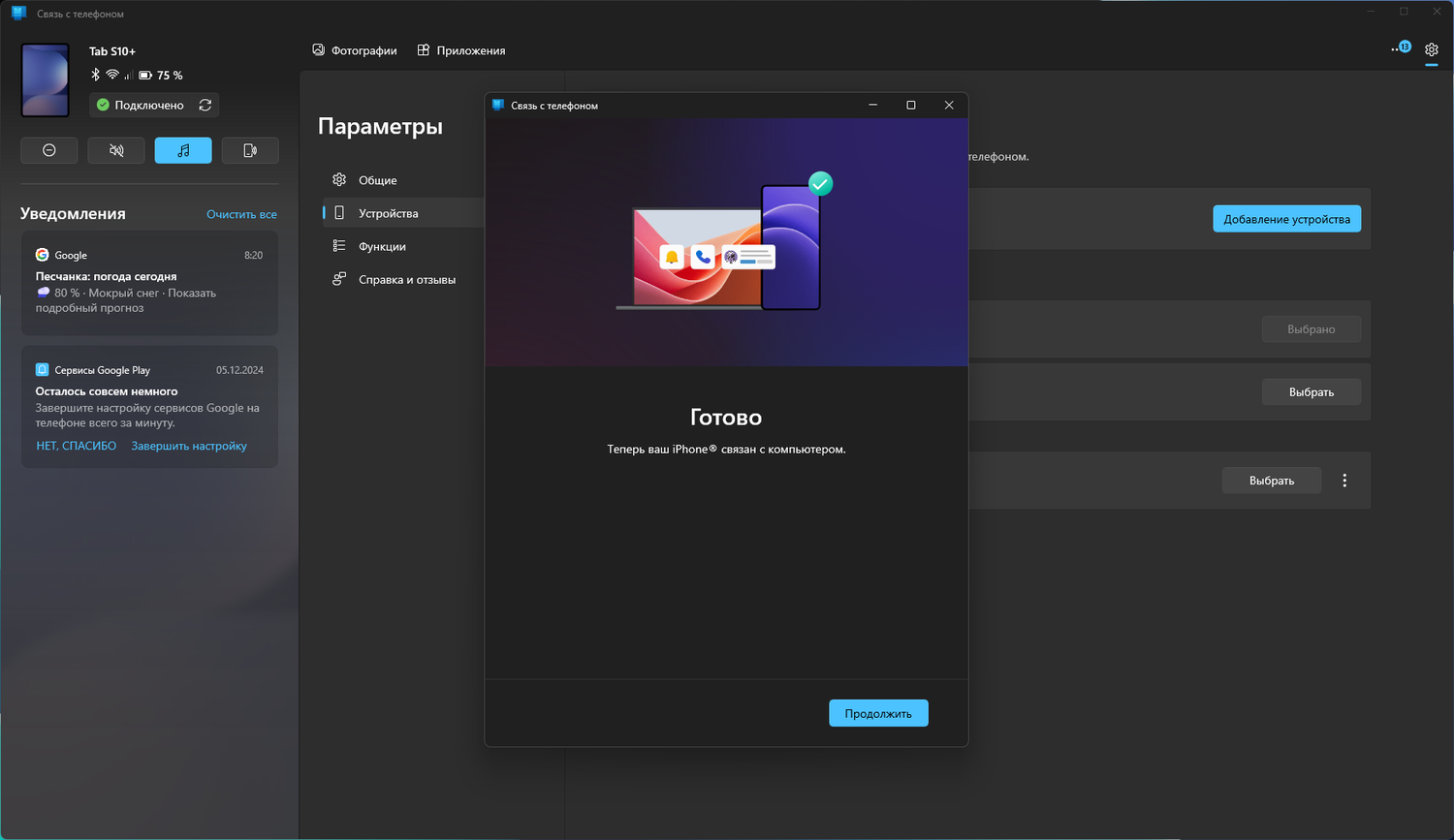Viewport: 1454px width, 840px height.
Task: Click the app icon in the dialog title bar
Action: pos(498,105)
